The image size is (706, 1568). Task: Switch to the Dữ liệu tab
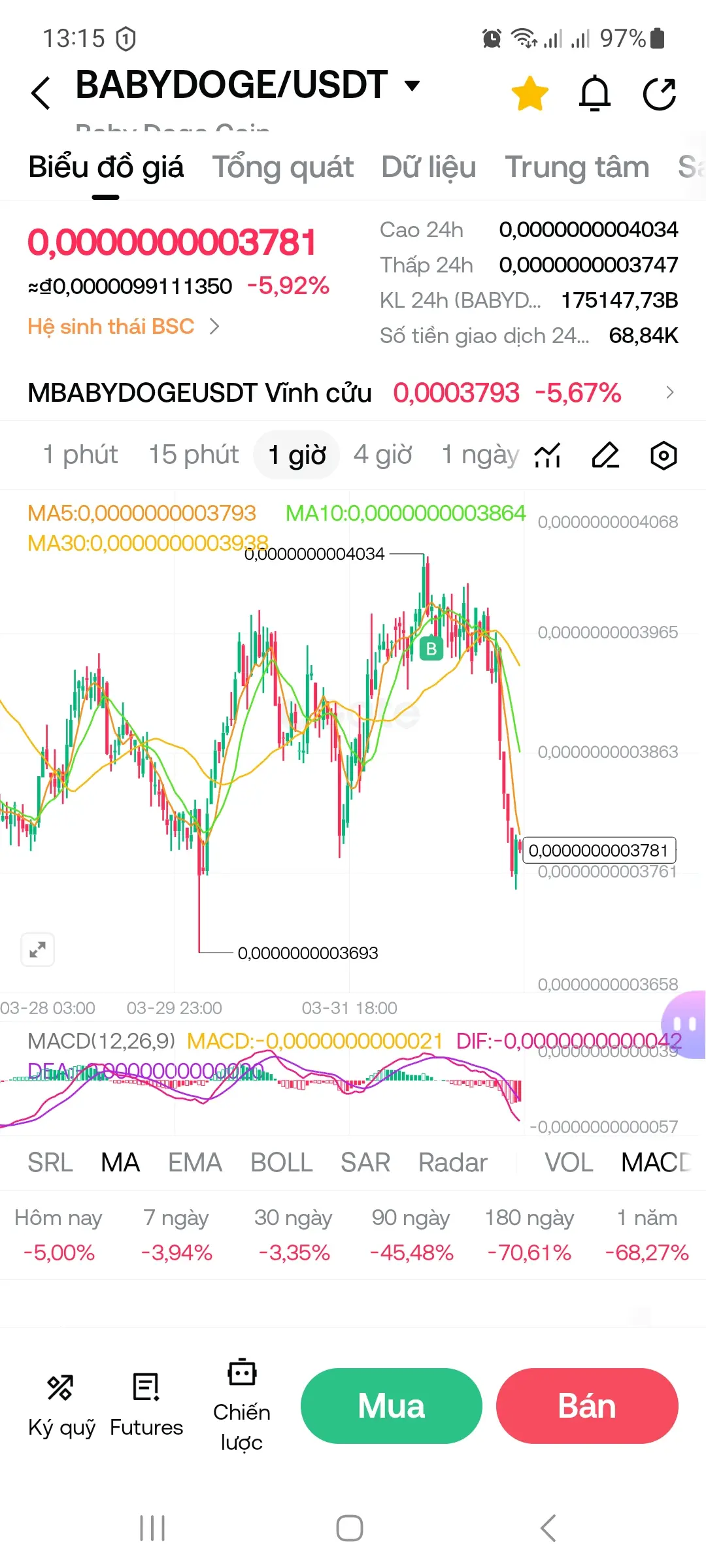pyautogui.click(x=429, y=167)
